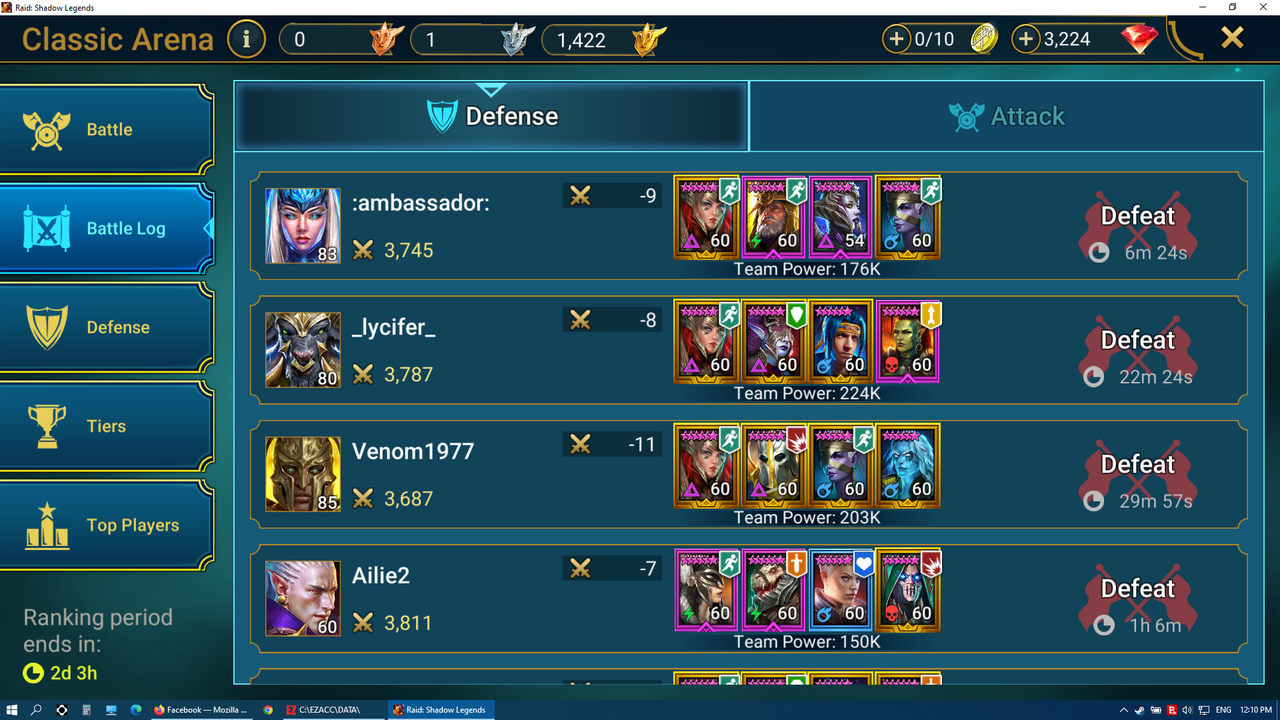Open the Classic Arena info icon
The height and width of the screenshot is (720, 1280).
coord(246,40)
